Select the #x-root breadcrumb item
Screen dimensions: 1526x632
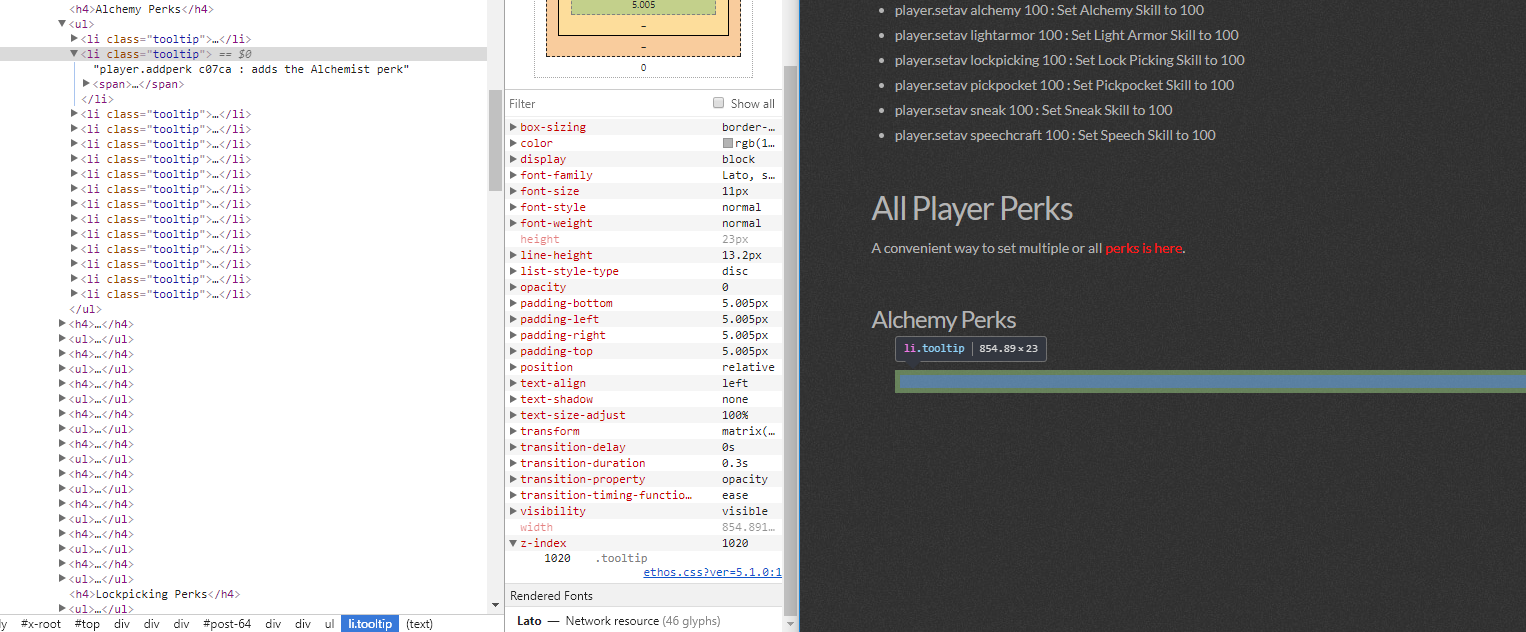coord(41,624)
